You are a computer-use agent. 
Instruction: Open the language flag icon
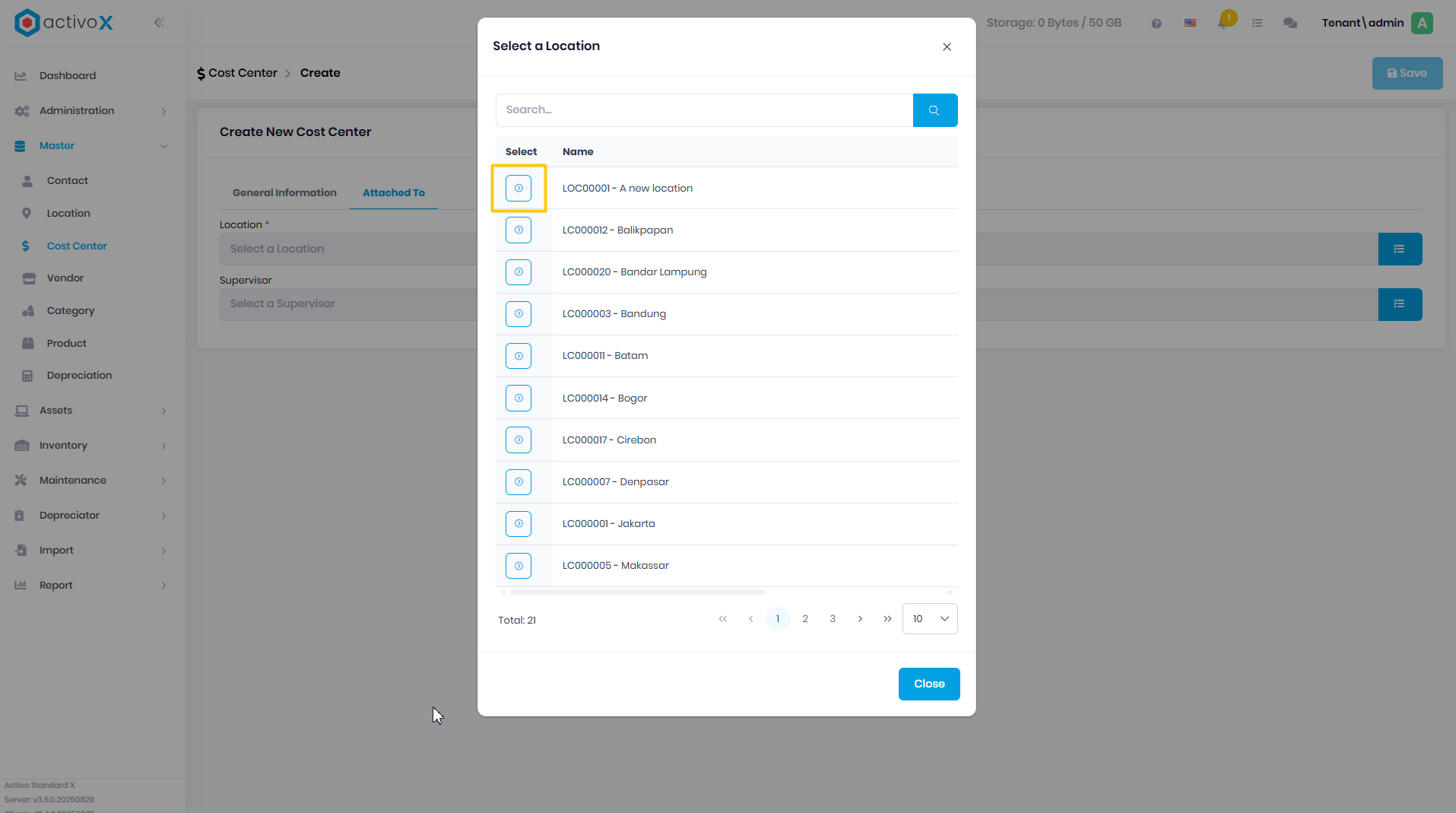pyautogui.click(x=1190, y=23)
